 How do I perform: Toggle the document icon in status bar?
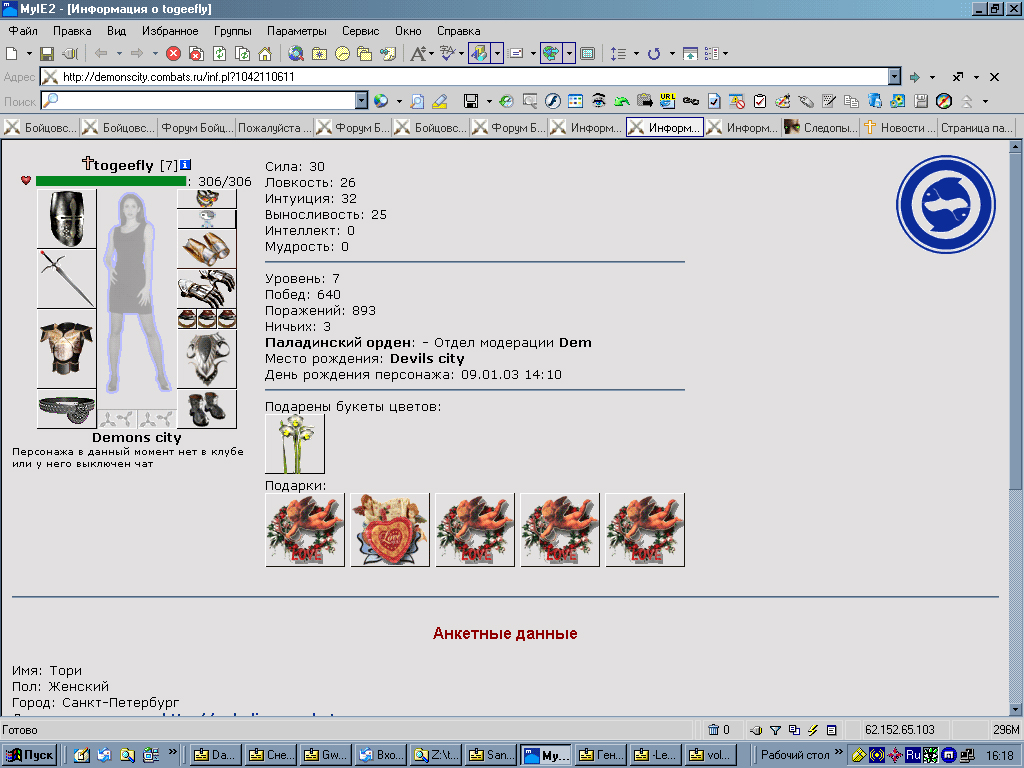pos(831,730)
